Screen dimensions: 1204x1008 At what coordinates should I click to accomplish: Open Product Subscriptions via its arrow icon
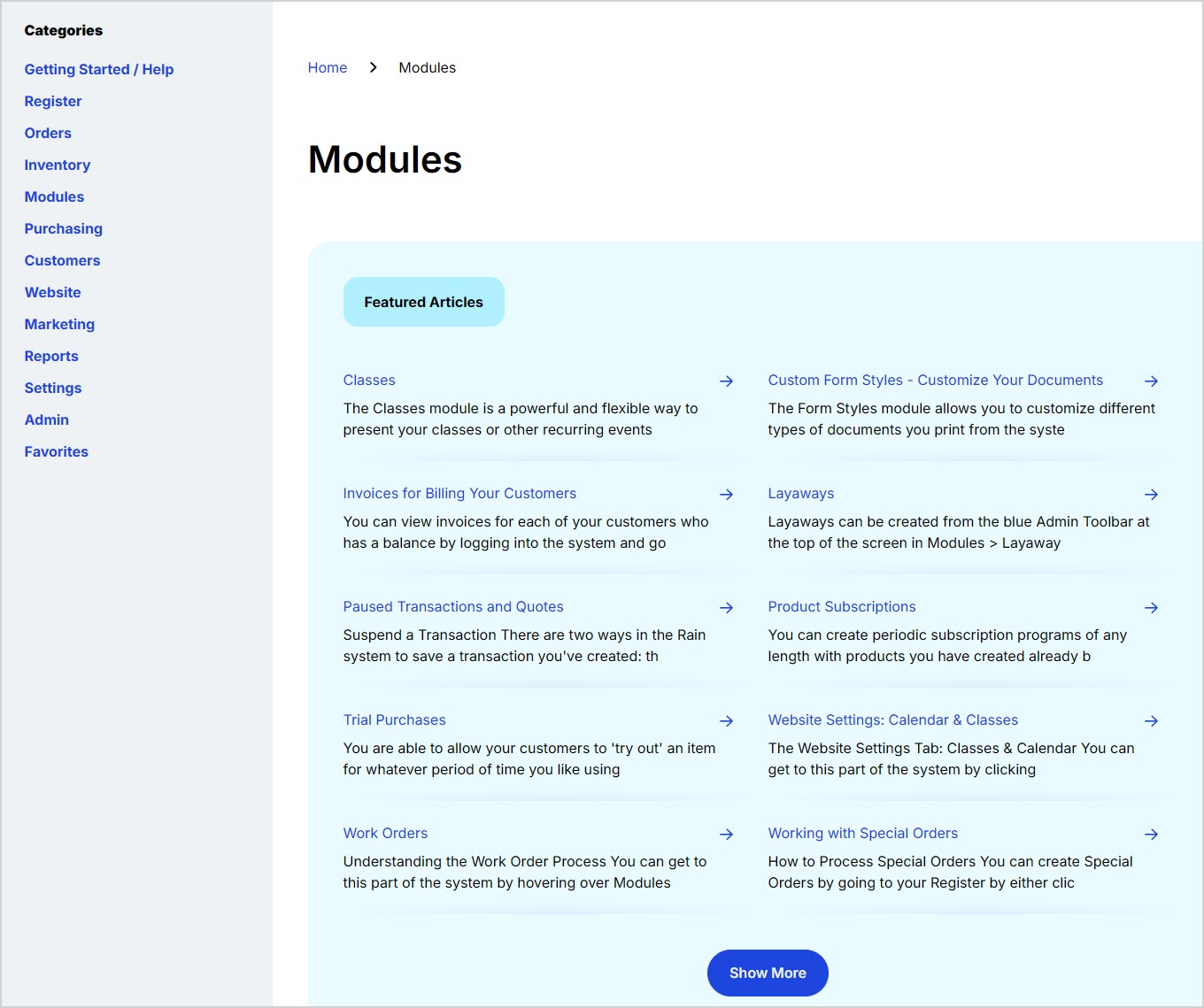[1151, 608]
